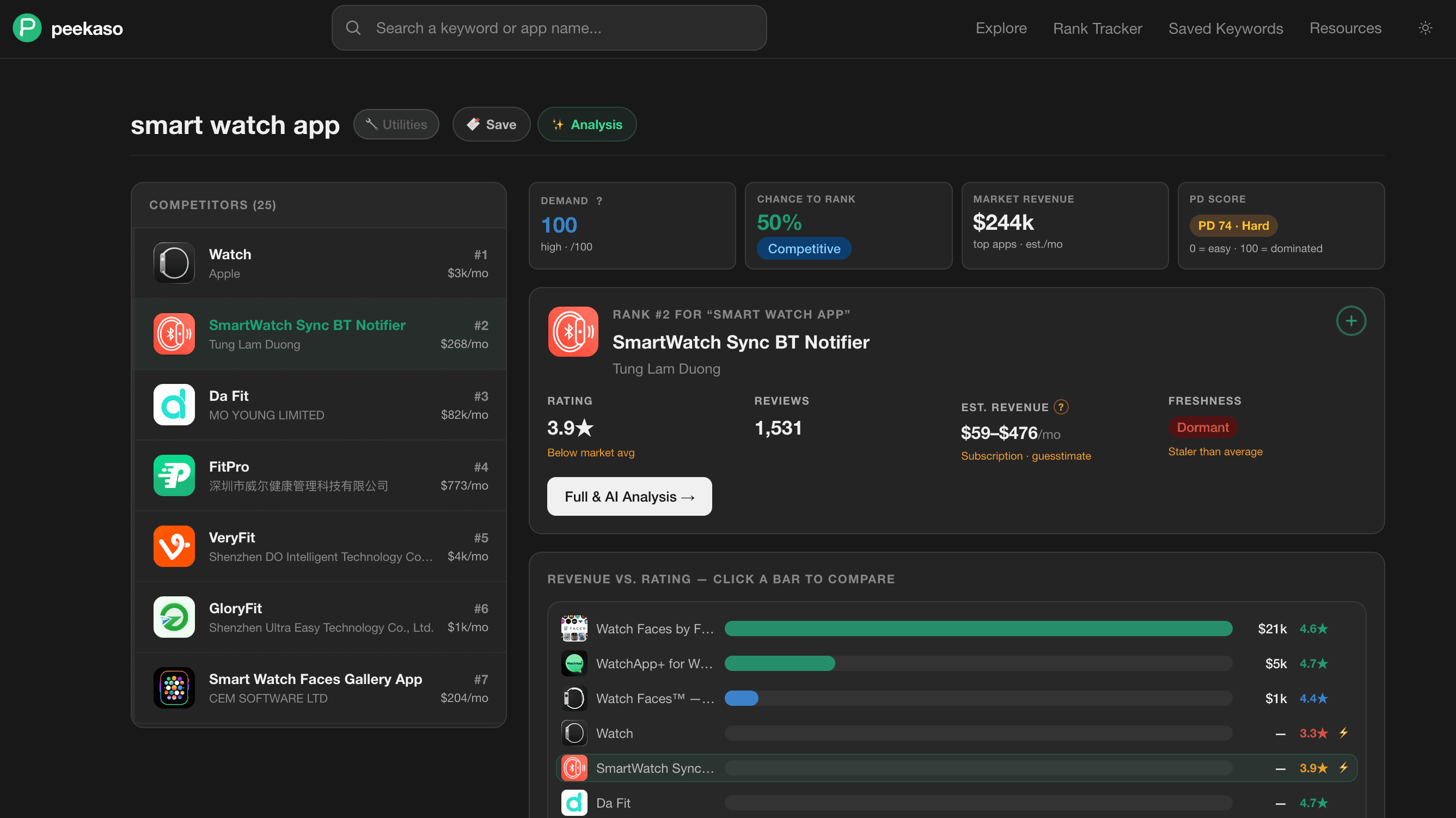Click the WatchApp+ chart row icon
The height and width of the screenshot is (818, 1456).
574,663
